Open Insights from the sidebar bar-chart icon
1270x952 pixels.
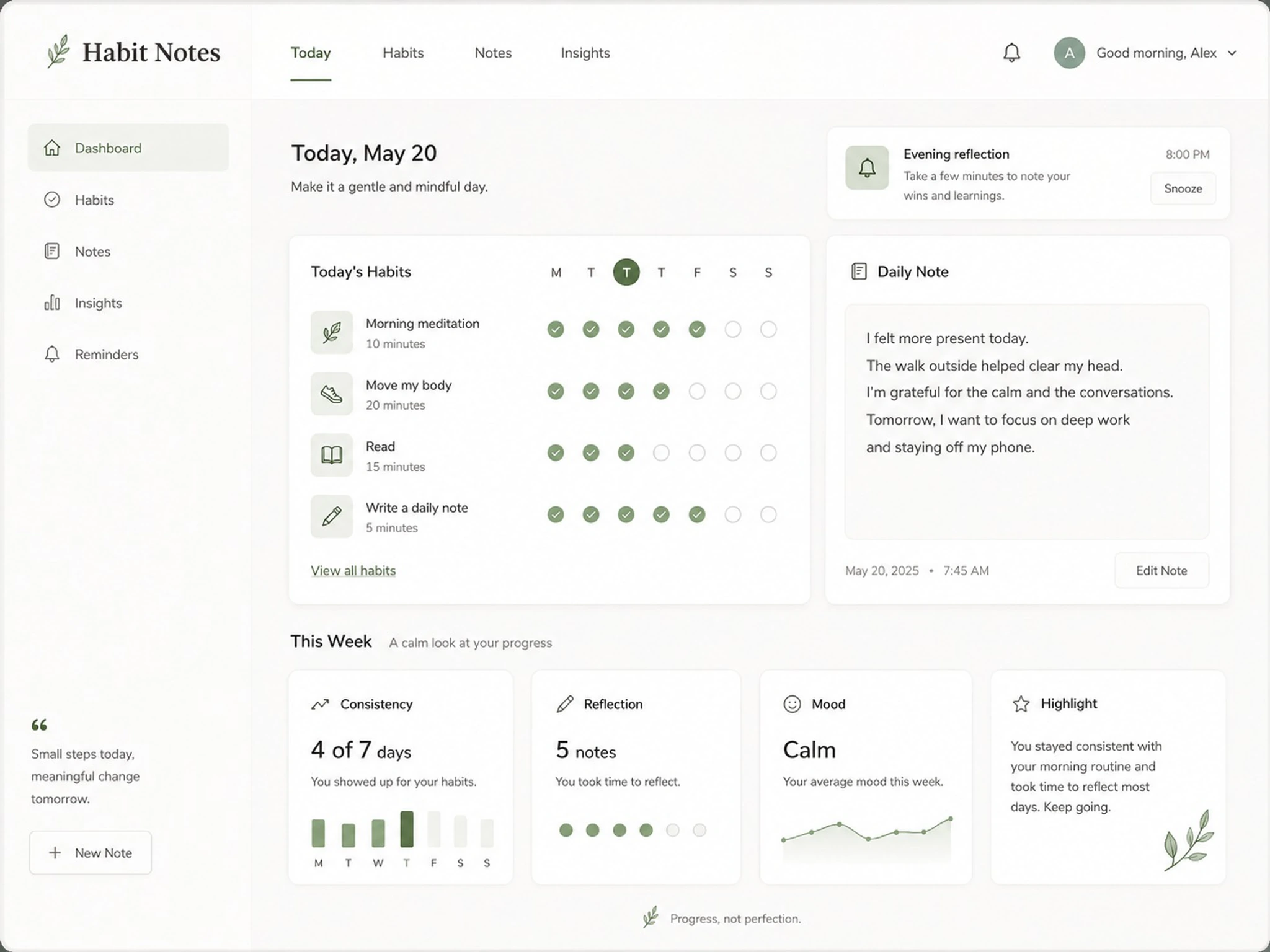[x=52, y=302]
